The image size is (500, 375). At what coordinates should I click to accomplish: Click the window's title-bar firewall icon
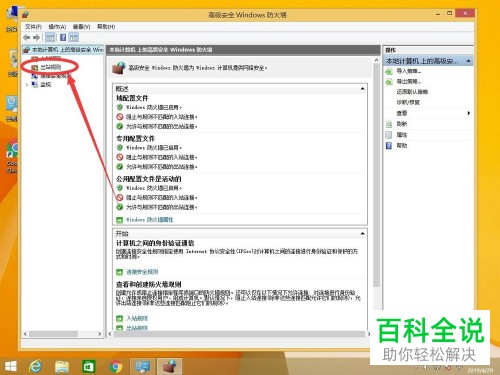[26, 15]
